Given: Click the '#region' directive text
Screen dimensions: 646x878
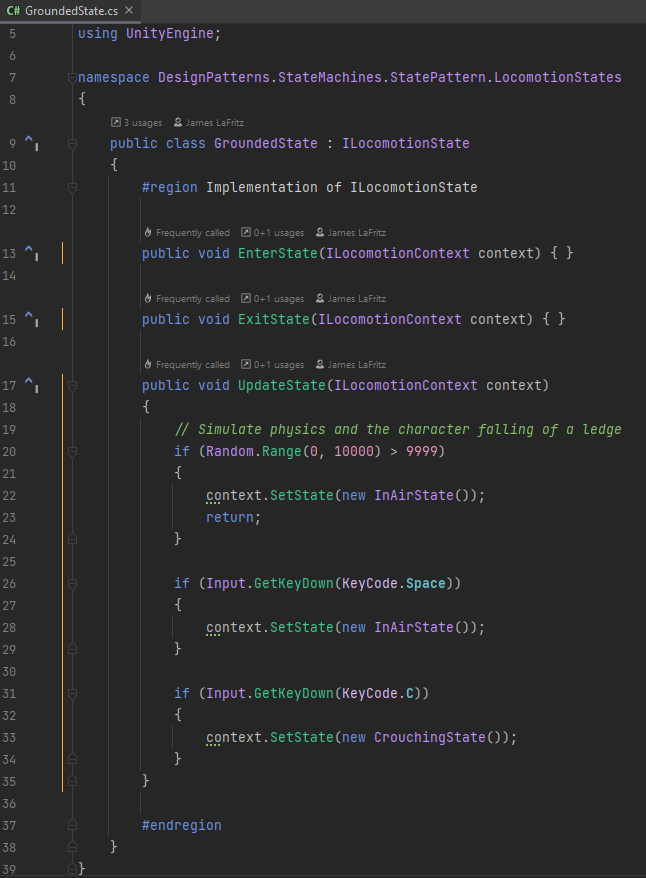Looking at the screenshot, I should [170, 188].
